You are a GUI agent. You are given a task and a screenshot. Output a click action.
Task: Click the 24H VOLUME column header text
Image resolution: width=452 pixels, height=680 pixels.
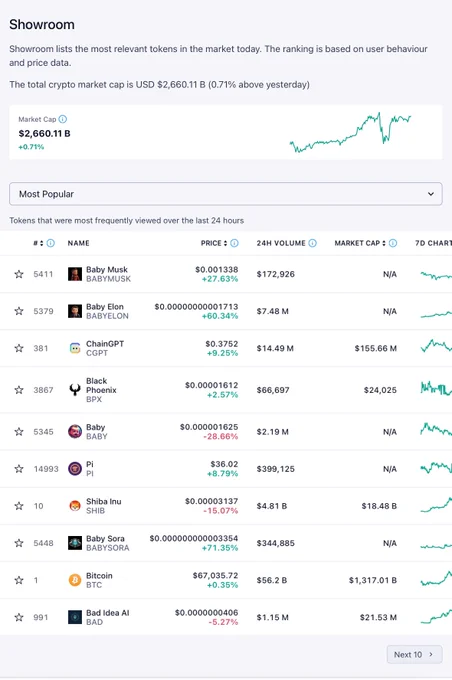281,243
